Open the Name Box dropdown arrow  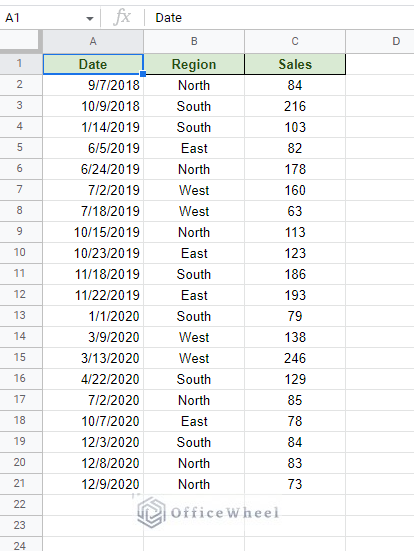click(90, 18)
